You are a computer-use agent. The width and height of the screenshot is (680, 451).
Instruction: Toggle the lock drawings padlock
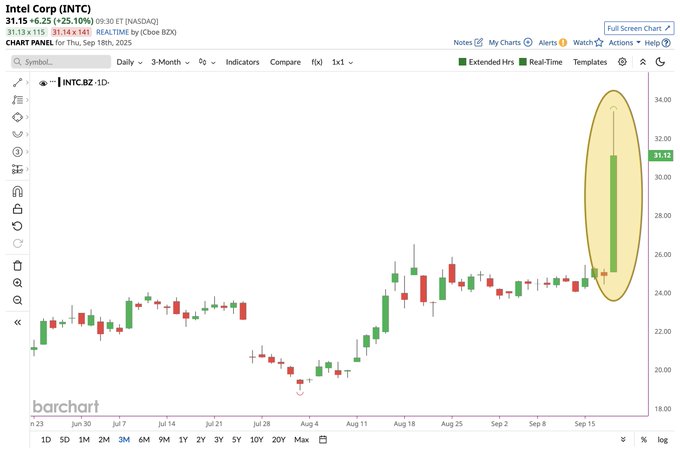point(17,209)
